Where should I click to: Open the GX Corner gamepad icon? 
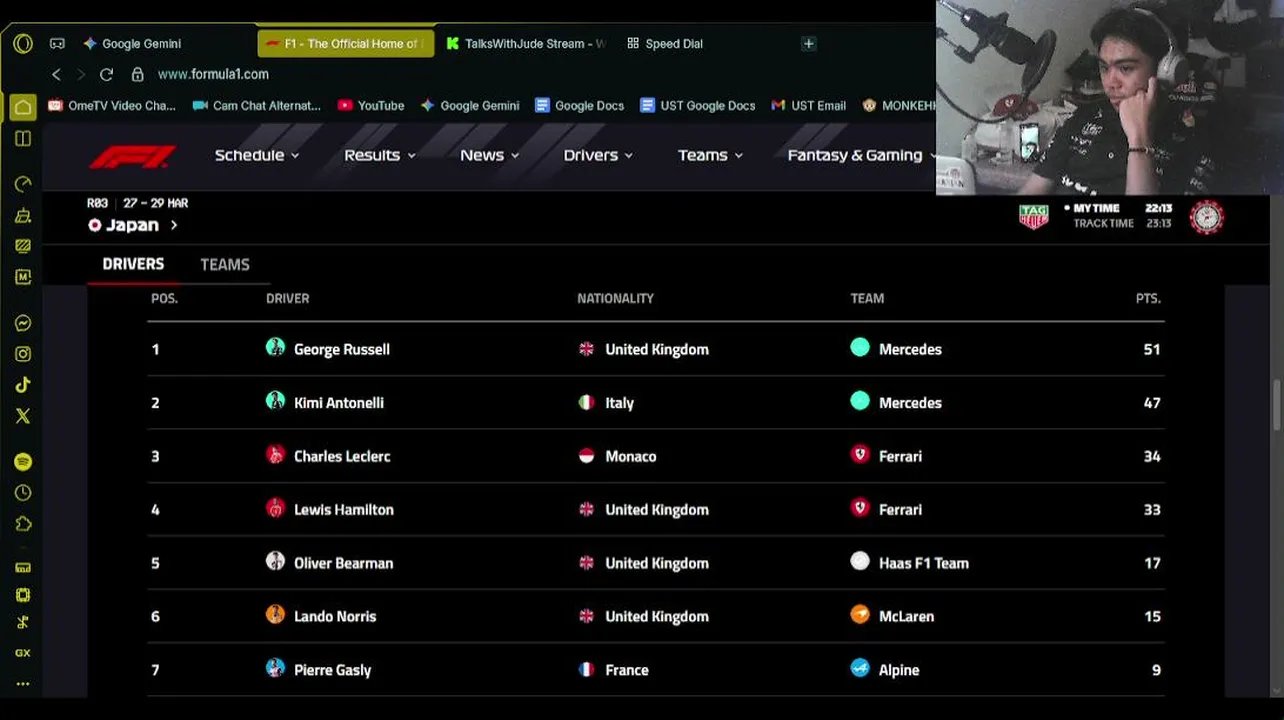point(57,44)
